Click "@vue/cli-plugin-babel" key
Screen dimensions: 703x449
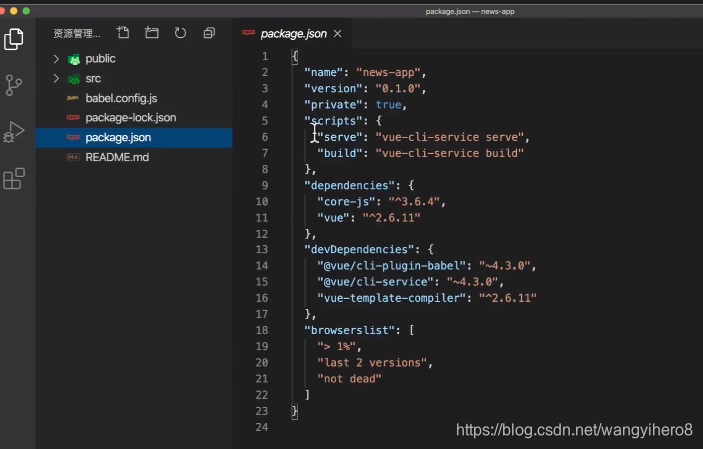(391, 266)
